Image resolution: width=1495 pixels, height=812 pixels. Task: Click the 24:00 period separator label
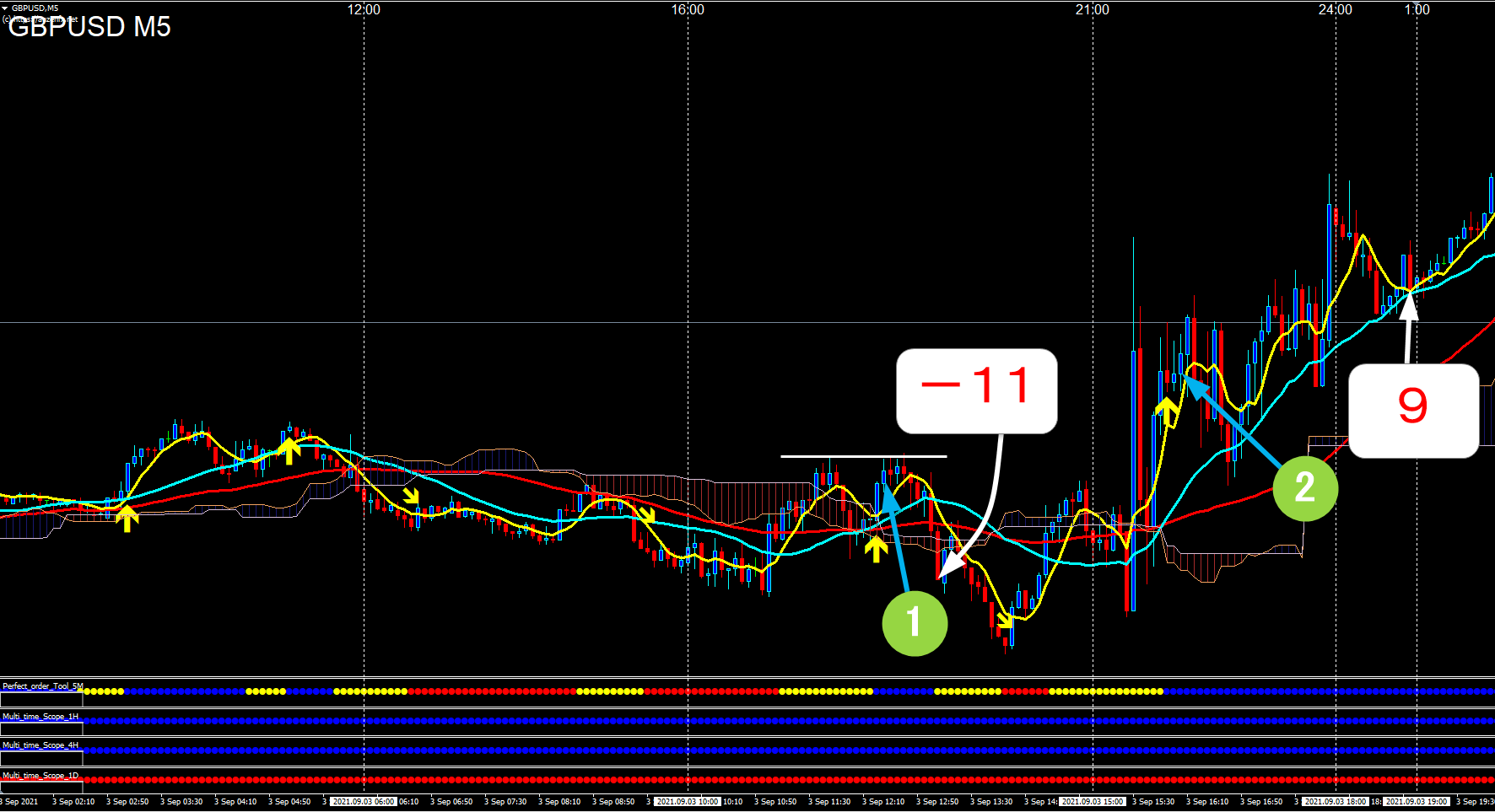[1336, 10]
